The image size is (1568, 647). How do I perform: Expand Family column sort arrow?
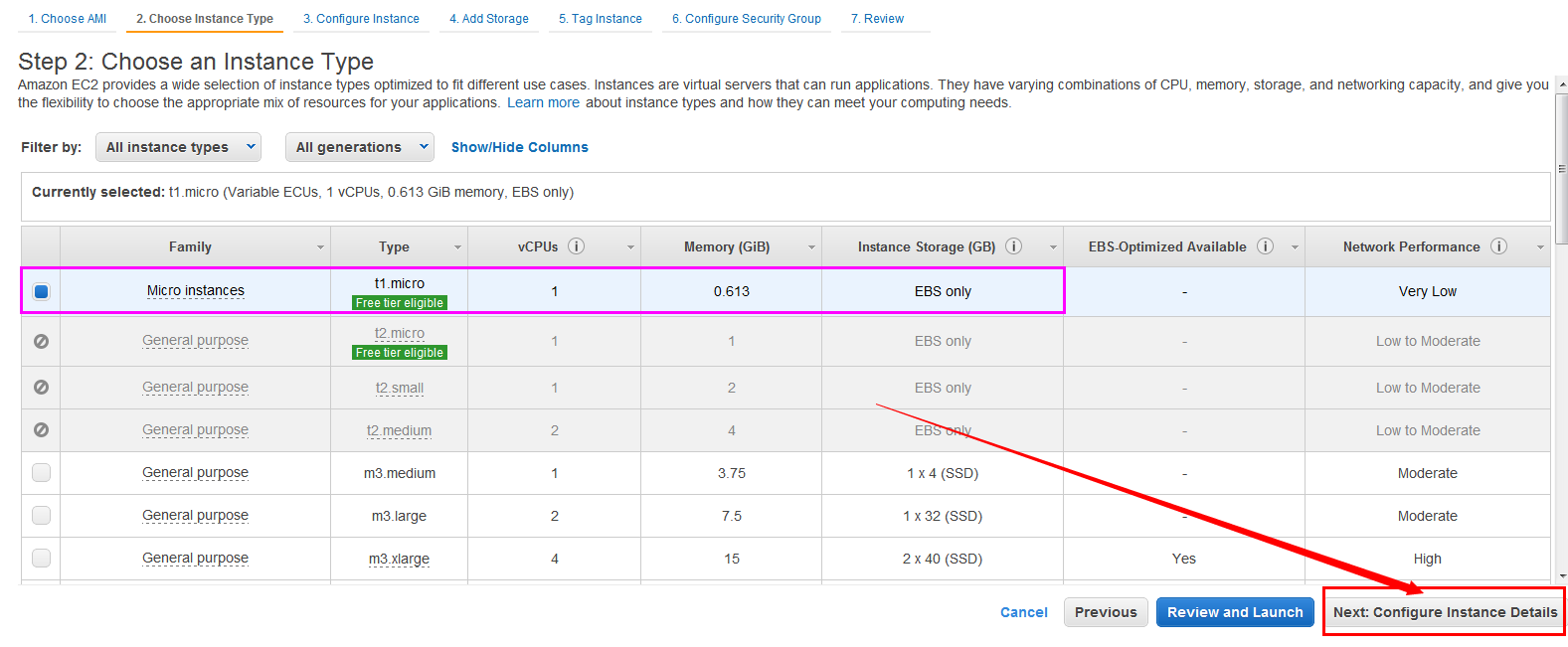[320, 247]
